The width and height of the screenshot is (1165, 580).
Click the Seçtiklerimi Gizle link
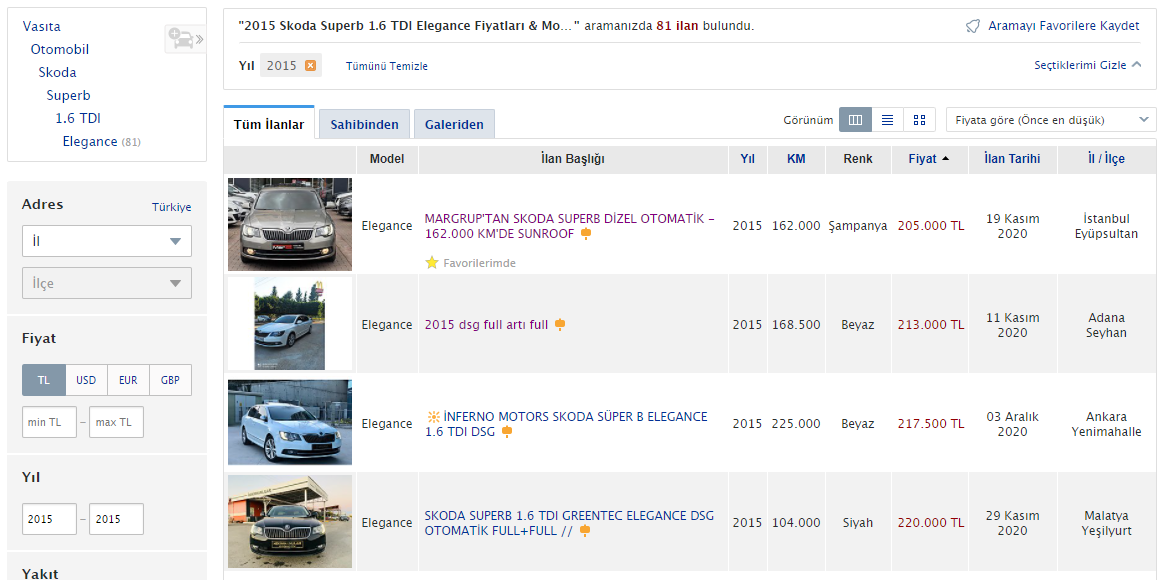[1080, 65]
